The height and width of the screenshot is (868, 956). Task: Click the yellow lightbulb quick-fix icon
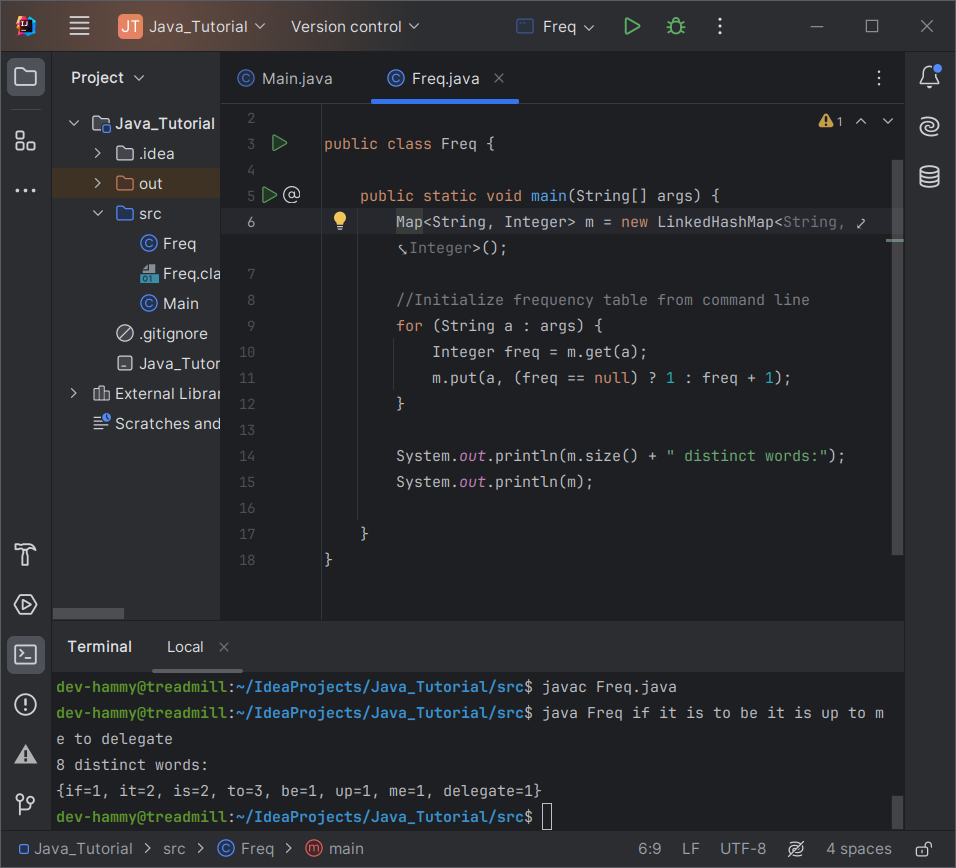click(340, 221)
